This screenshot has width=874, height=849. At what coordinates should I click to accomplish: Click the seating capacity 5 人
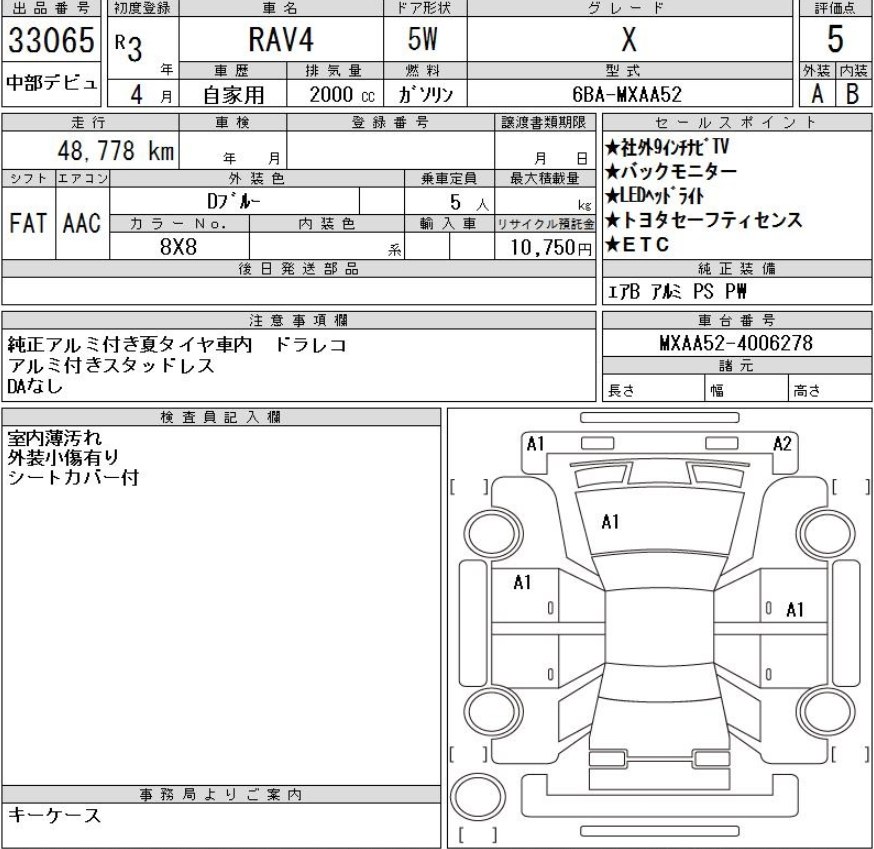(x=469, y=202)
